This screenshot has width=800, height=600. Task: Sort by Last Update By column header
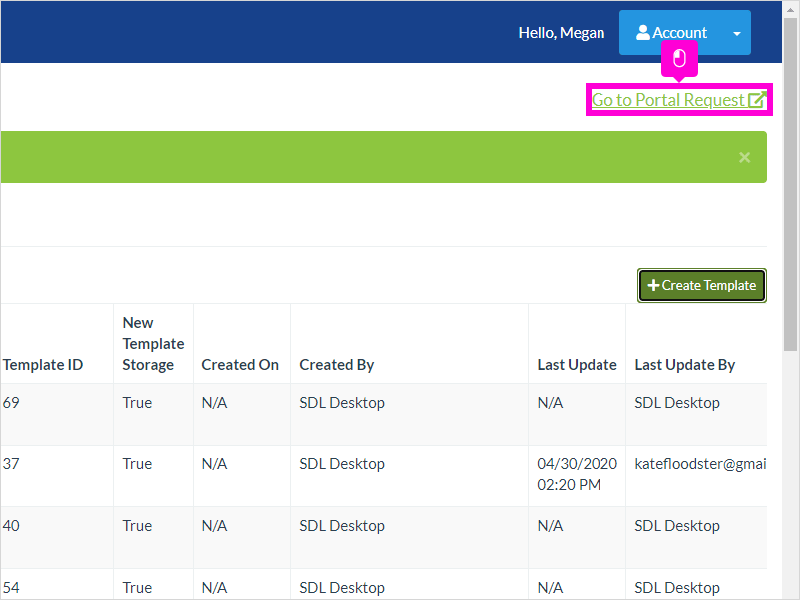[685, 365]
